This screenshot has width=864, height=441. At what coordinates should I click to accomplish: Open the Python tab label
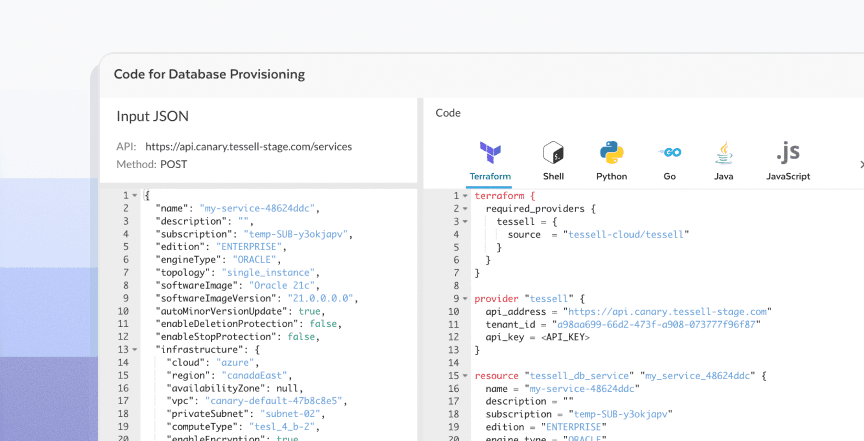point(612,176)
